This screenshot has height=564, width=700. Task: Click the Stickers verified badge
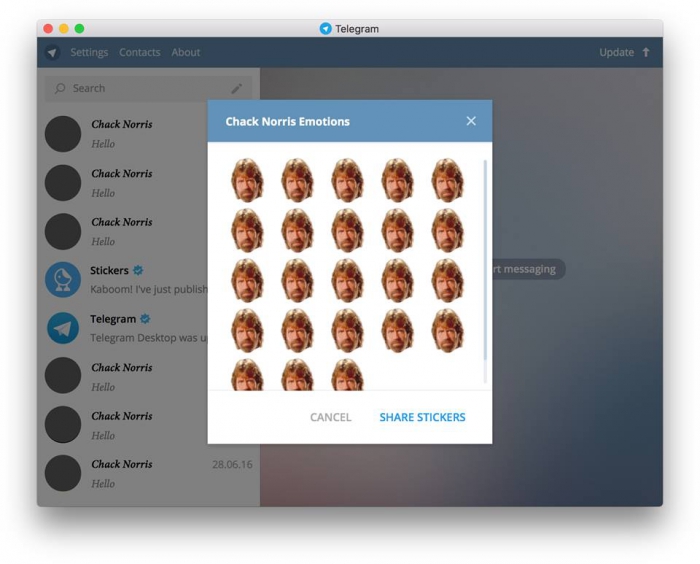(x=138, y=270)
